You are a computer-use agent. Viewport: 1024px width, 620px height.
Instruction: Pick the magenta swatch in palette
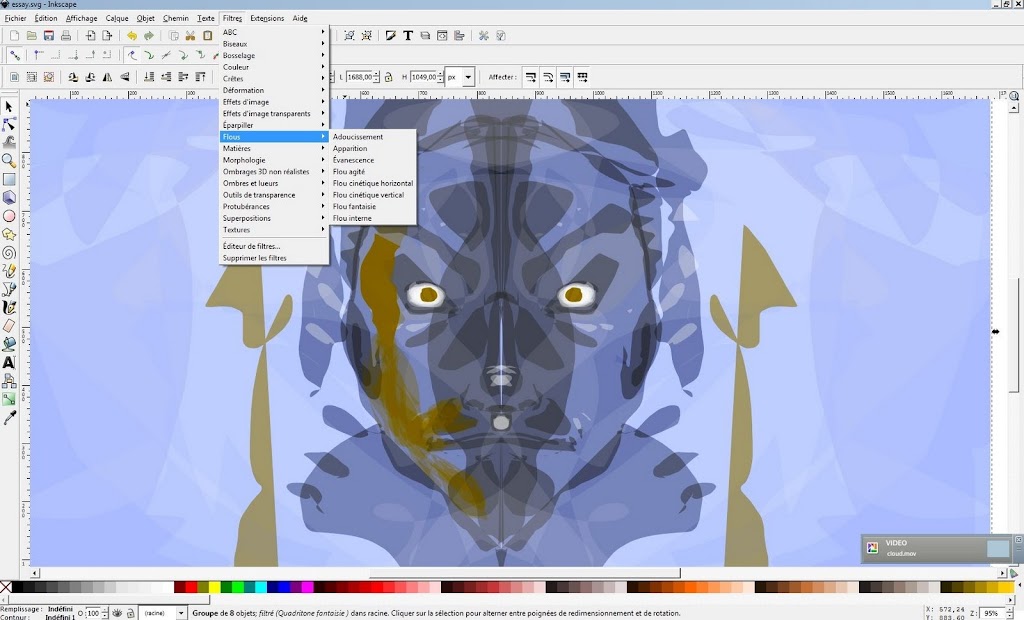[x=307, y=587]
